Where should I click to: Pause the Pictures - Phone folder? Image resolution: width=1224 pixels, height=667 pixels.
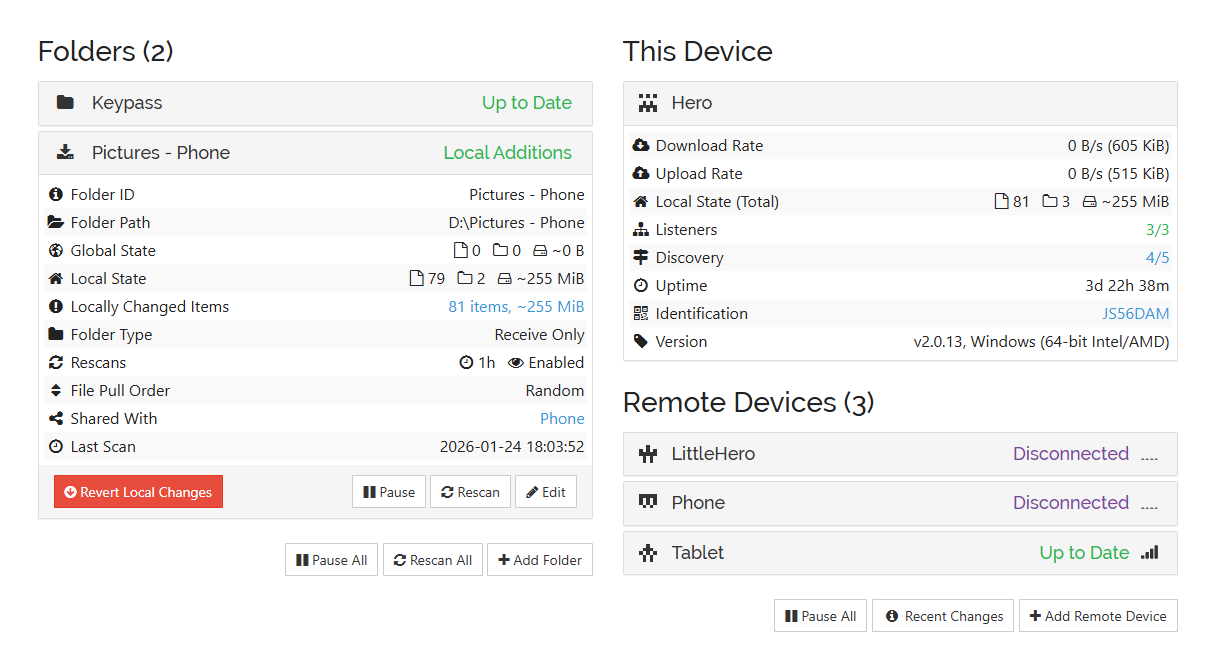pyautogui.click(x=389, y=492)
